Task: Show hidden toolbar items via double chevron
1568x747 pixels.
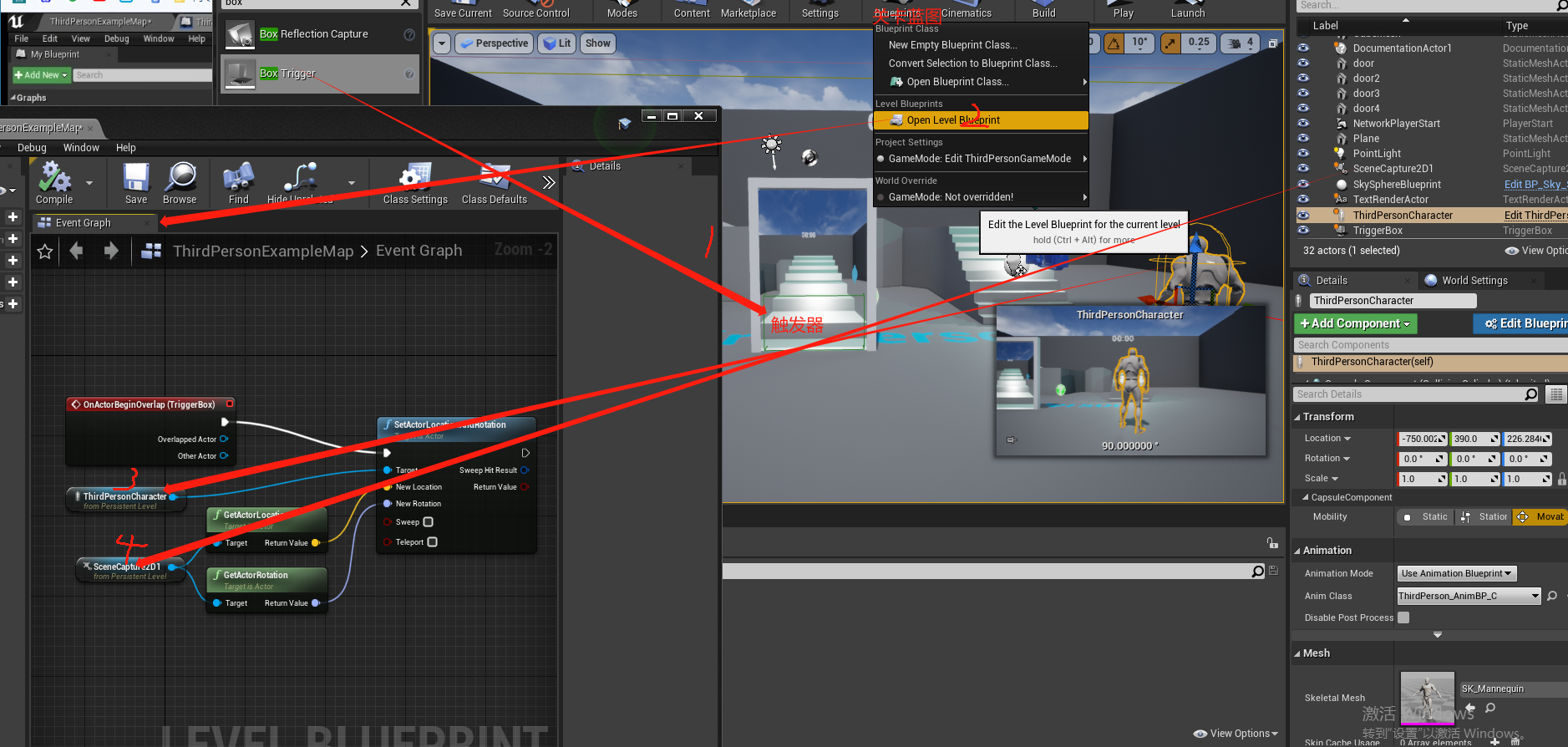Action: (548, 182)
